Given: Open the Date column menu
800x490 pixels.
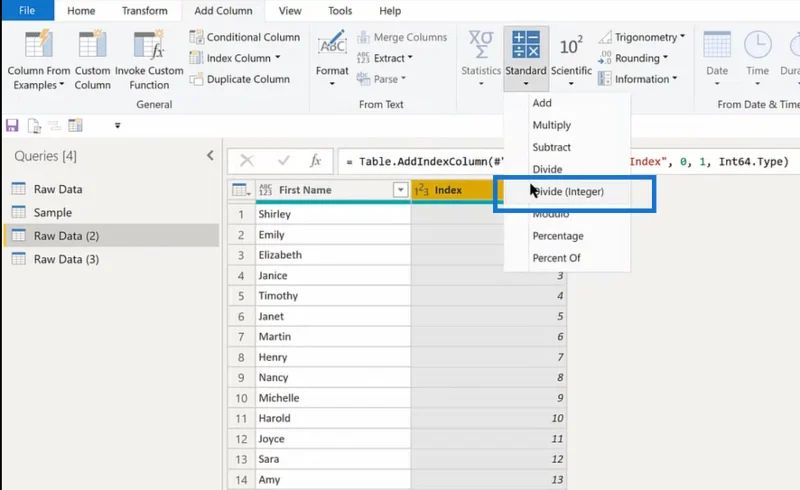Looking at the screenshot, I should [x=717, y=59].
